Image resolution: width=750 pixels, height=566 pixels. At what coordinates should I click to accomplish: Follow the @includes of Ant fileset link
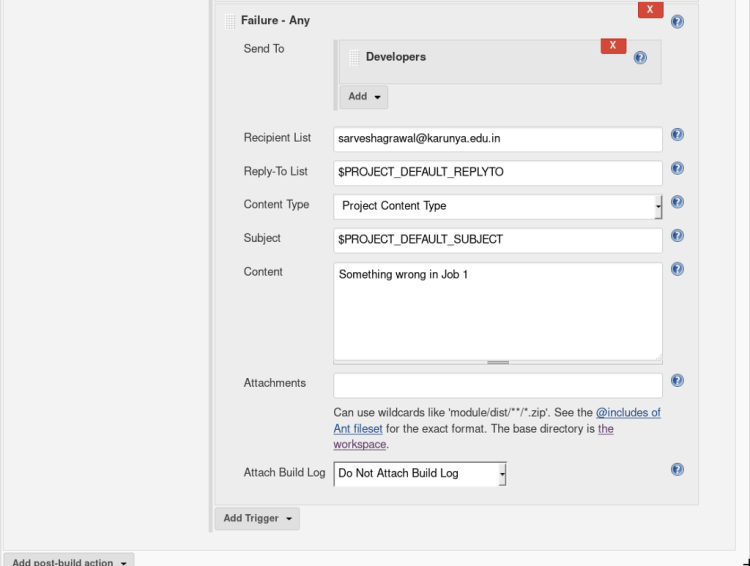click(627, 413)
